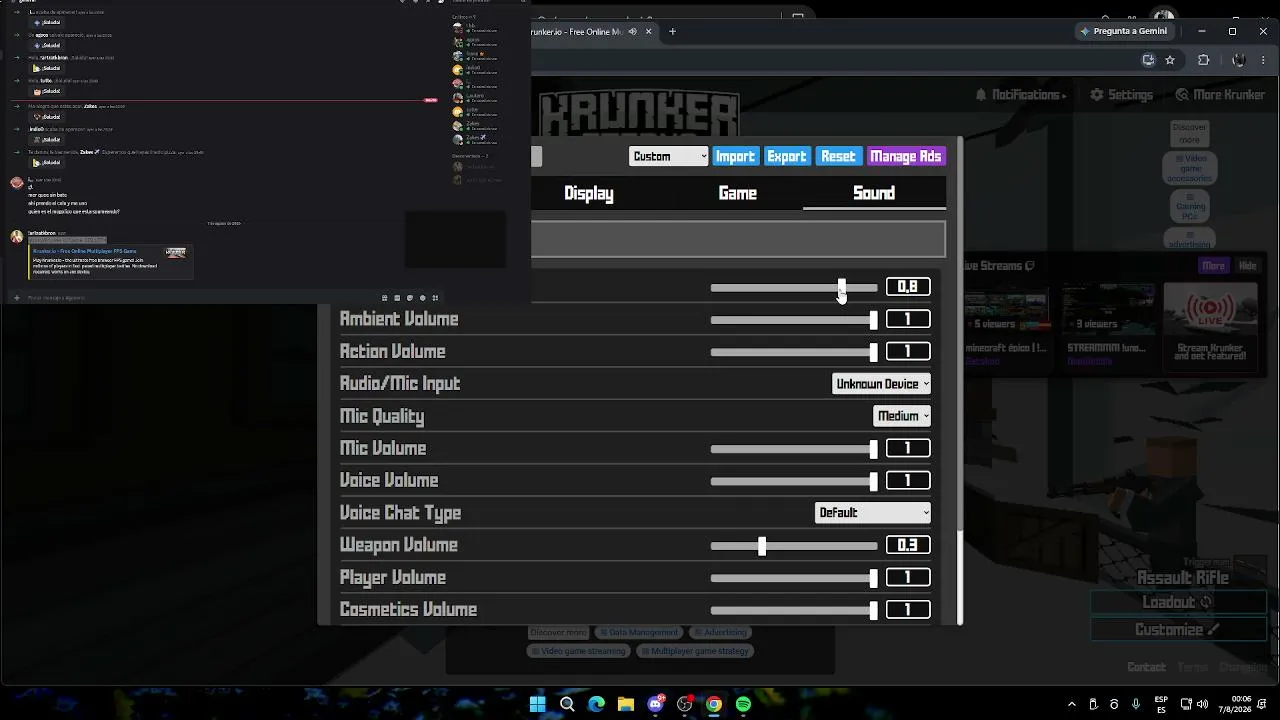Open the Loadout menu button
The width and height of the screenshot is (1280, 720).
click(x=1178, y=603)
